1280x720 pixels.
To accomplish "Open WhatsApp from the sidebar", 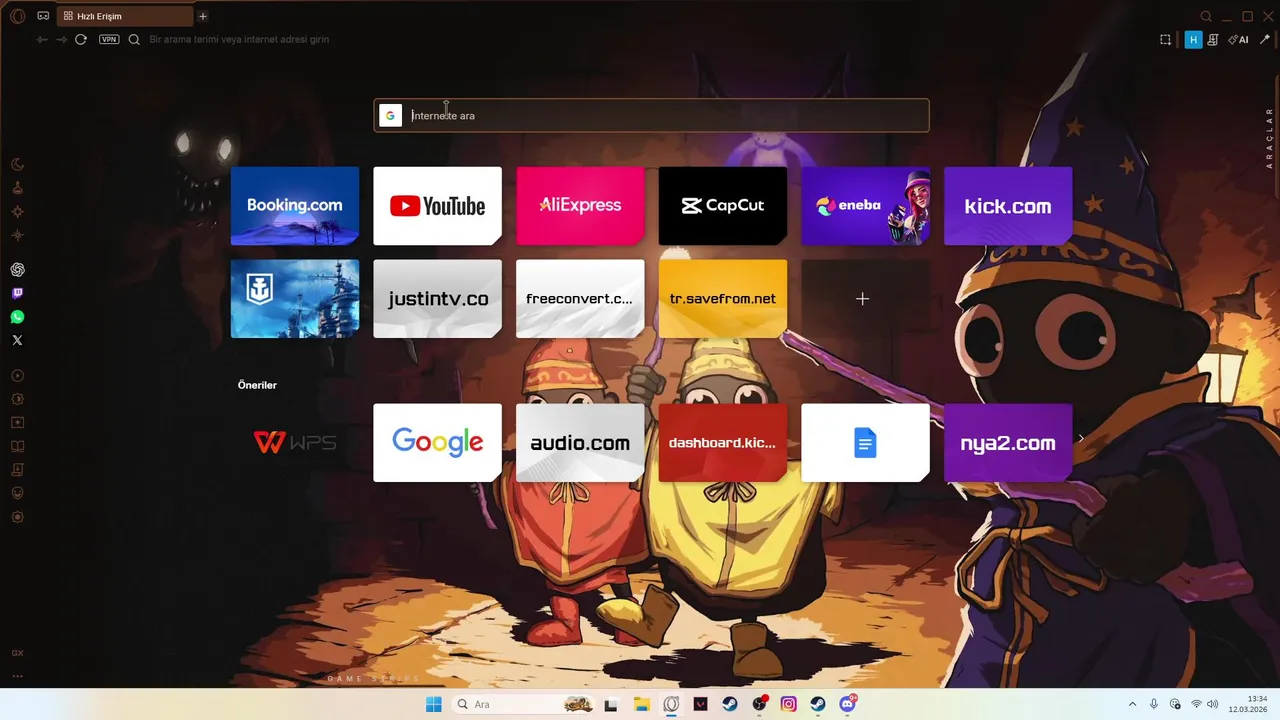I will pyautogui.click(x=17, y=317).
